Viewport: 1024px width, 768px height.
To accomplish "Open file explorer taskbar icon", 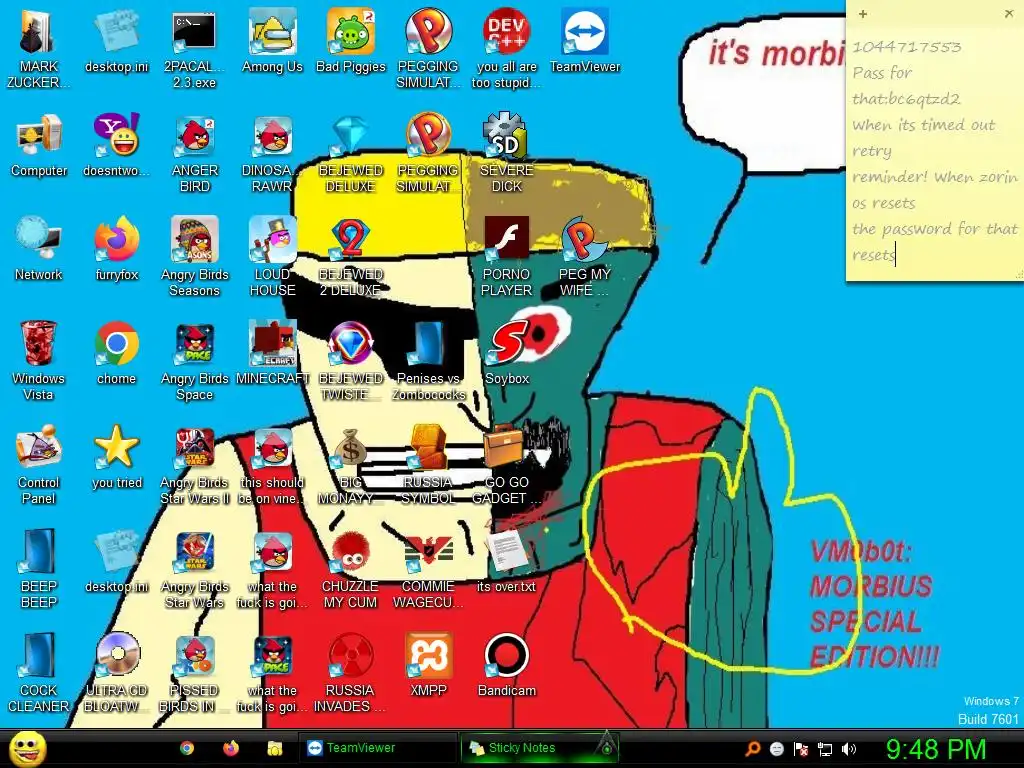I will pyautogui.click(x=275, y=748).
